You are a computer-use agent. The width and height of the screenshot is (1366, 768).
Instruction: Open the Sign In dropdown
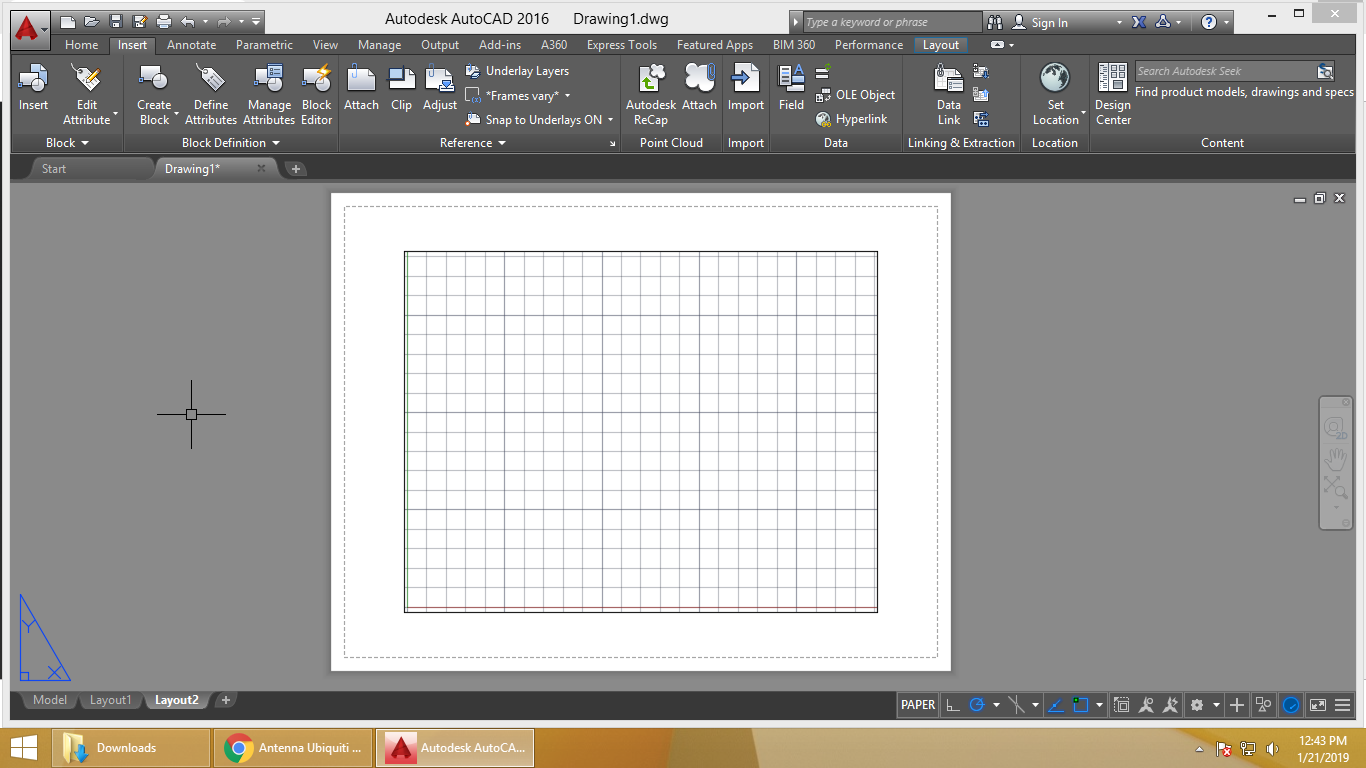[x=1119, y=22]
